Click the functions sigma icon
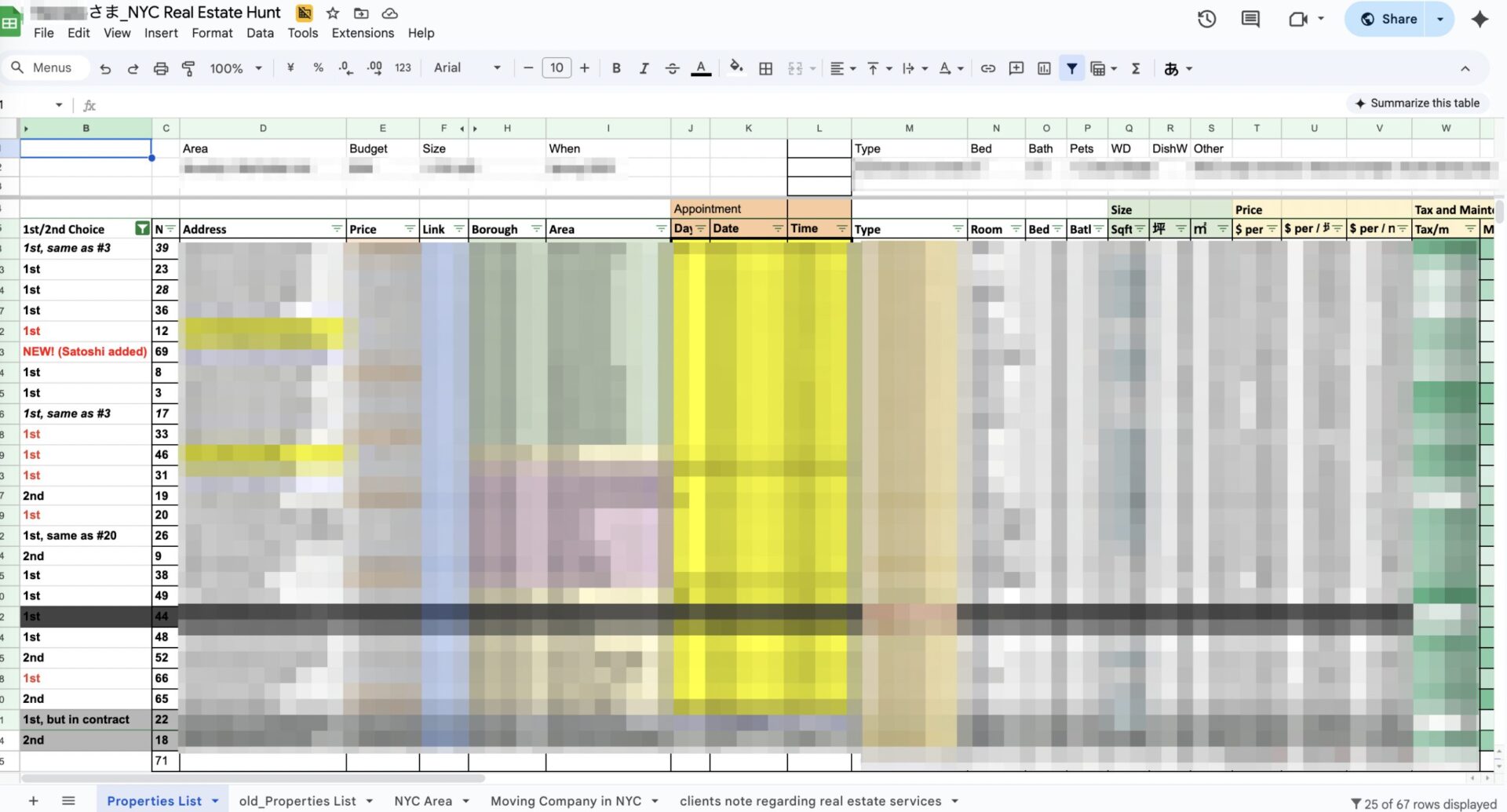The height and width of the screenshot is (812, 1507). [1135, 68]
